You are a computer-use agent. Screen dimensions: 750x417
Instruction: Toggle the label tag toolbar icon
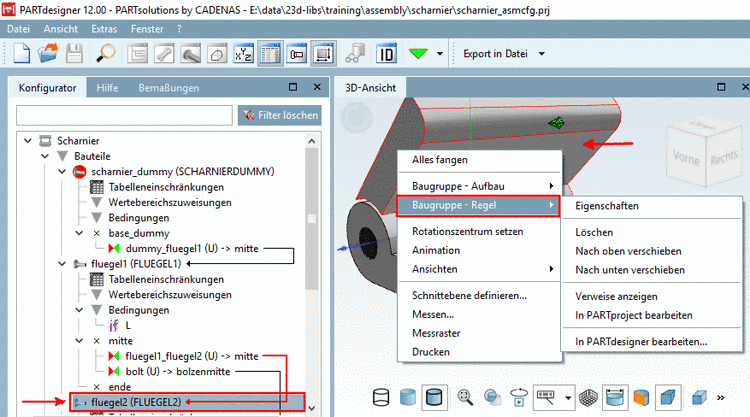(x=297, y=54)
